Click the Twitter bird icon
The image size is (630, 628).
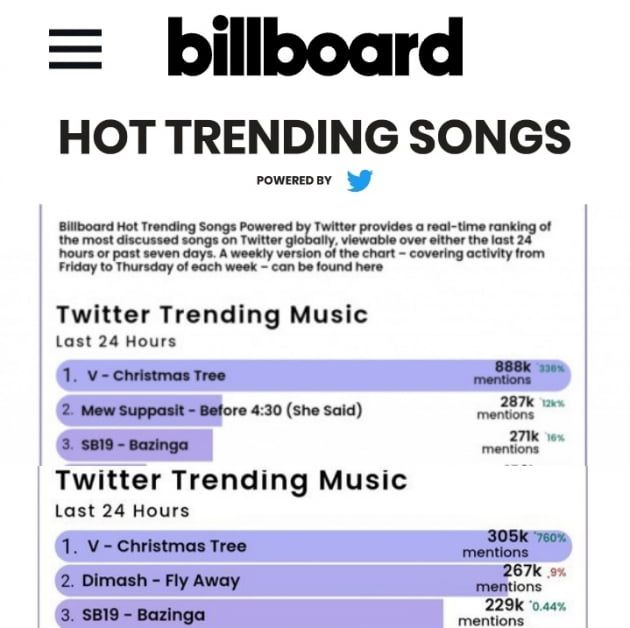359,181
